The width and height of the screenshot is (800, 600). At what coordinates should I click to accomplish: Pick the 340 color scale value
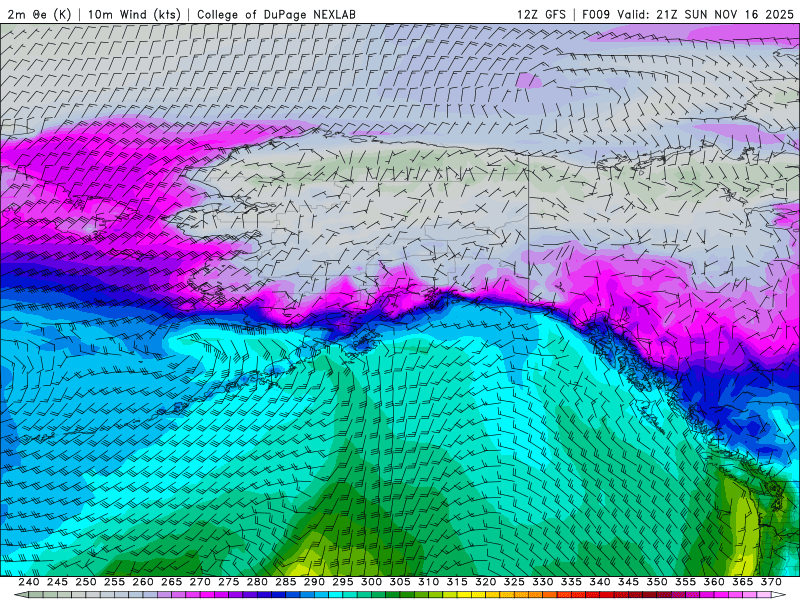(600, 582)
